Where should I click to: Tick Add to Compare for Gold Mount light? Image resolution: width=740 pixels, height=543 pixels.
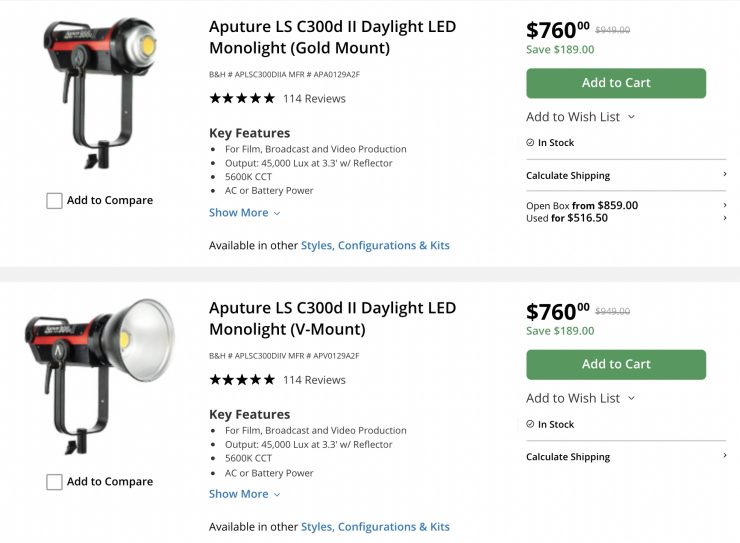click(x=54, y=201)
